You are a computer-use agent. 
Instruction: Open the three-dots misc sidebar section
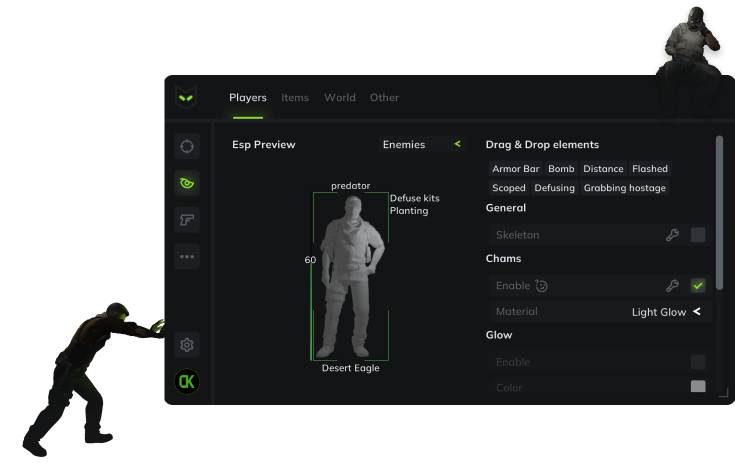click(x=187, y=256)
